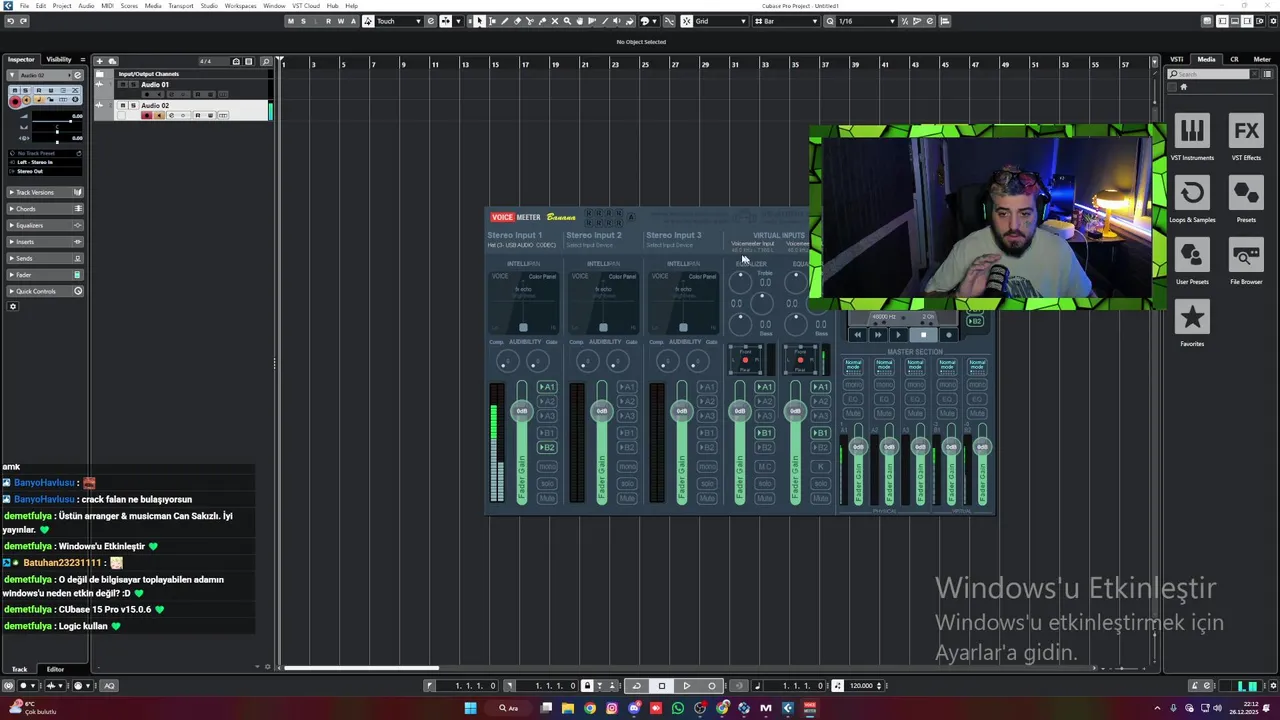Click the Stop transport button
The image size is (1280, 720).
pyautogui.click(x=661, y=686)
